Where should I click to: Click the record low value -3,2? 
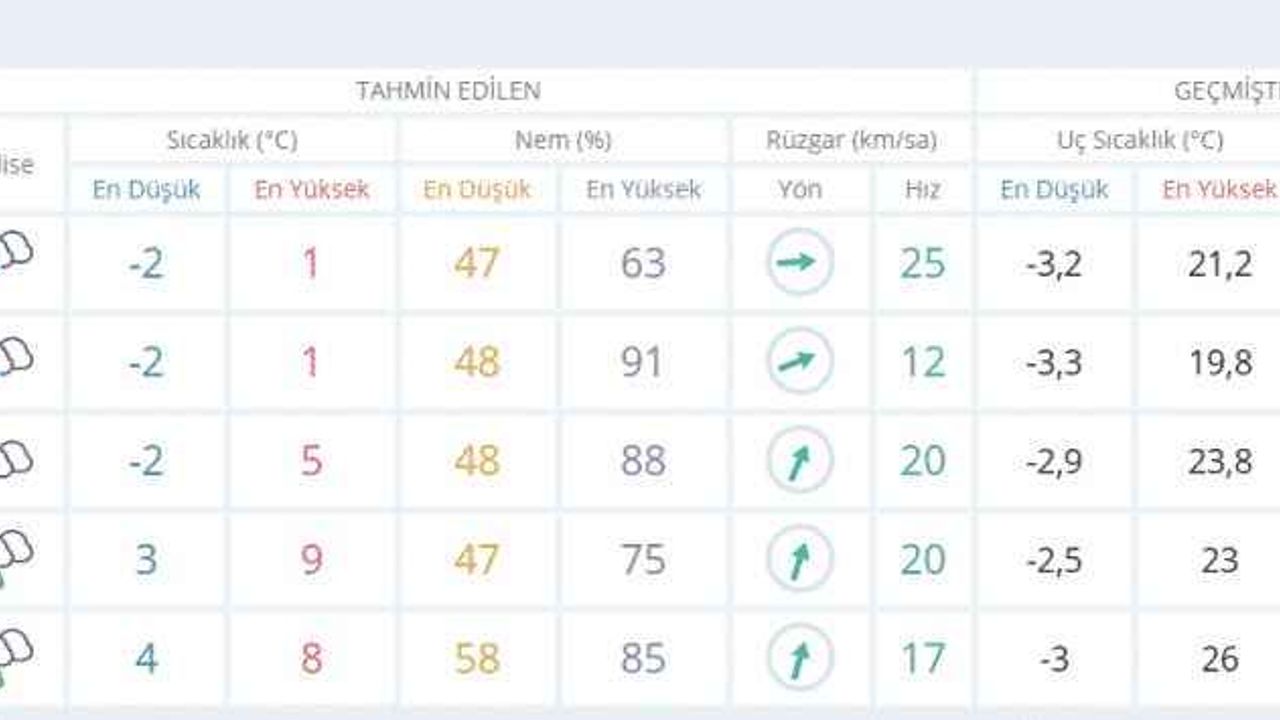[x=1054, y=264]
